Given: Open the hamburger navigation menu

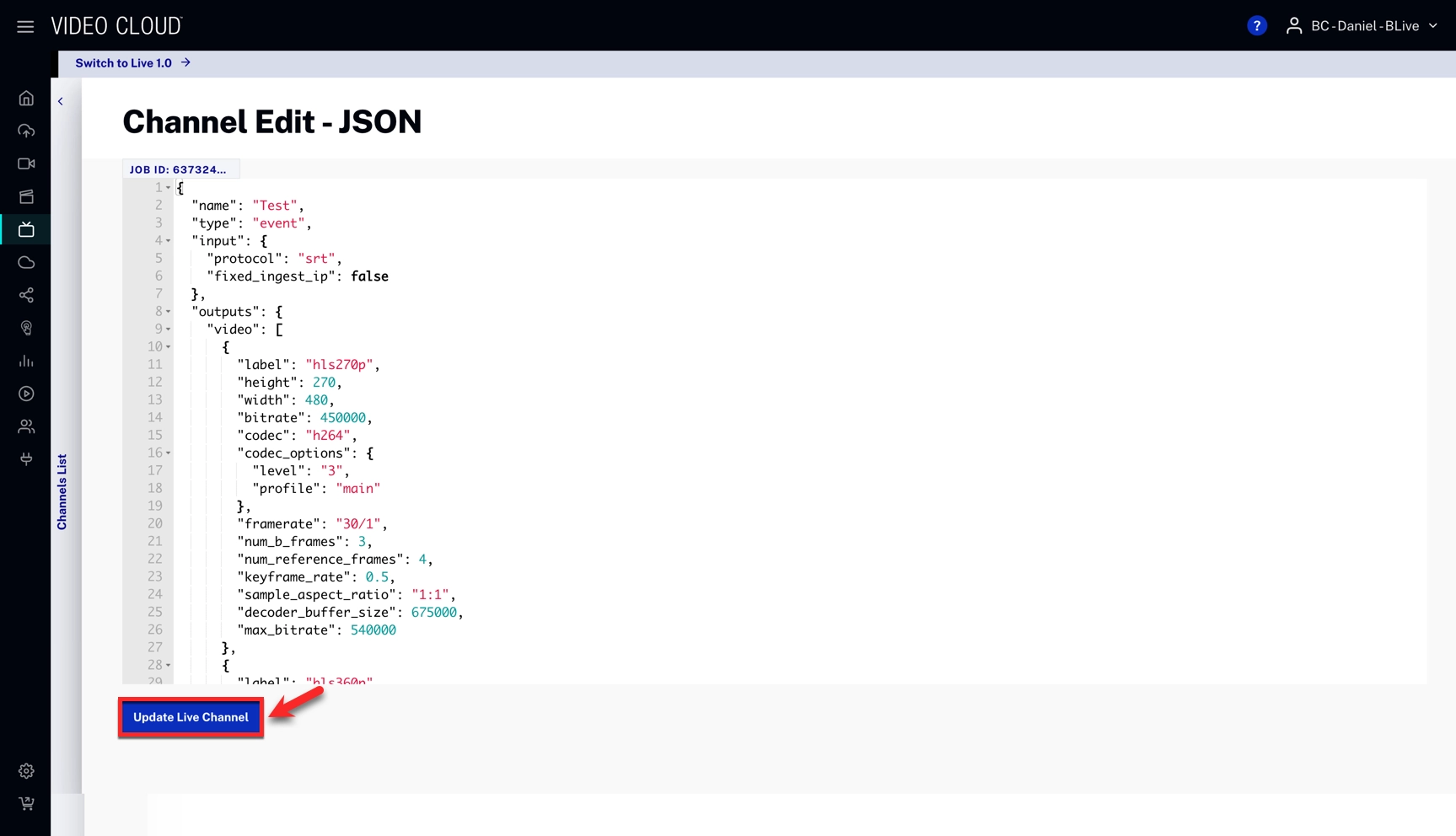Looking at the screenshot, I should (25, 26).
